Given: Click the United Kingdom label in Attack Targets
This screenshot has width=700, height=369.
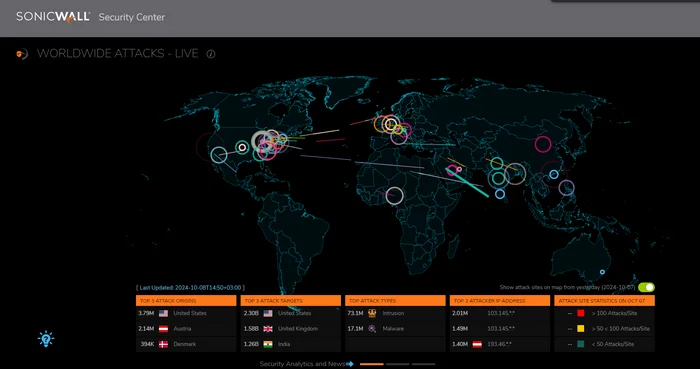Looking at the screenshot, I should pyautogui.click(x=298, y=329).
